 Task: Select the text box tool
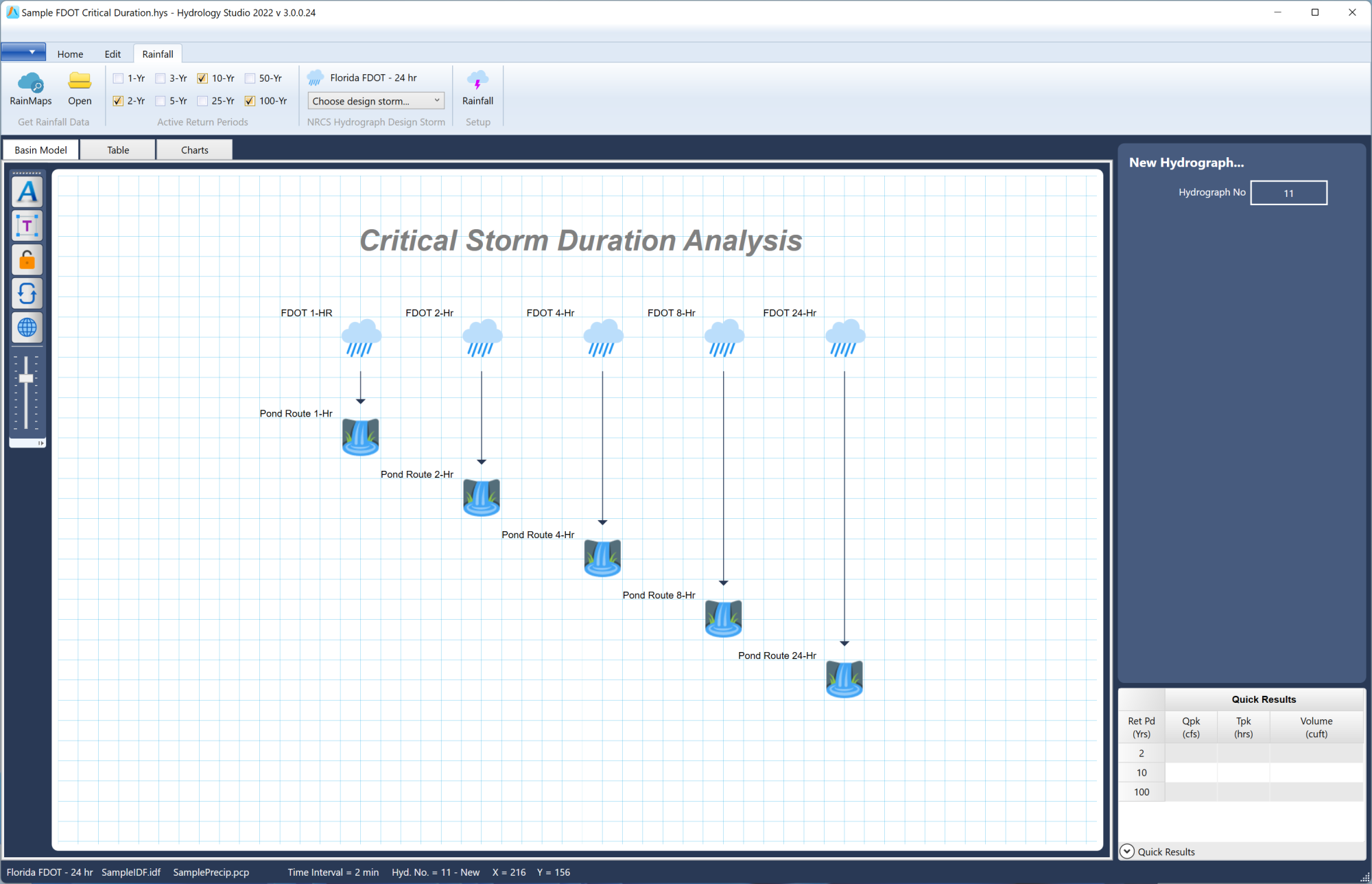pyautogui.click(x=27, y=225)
